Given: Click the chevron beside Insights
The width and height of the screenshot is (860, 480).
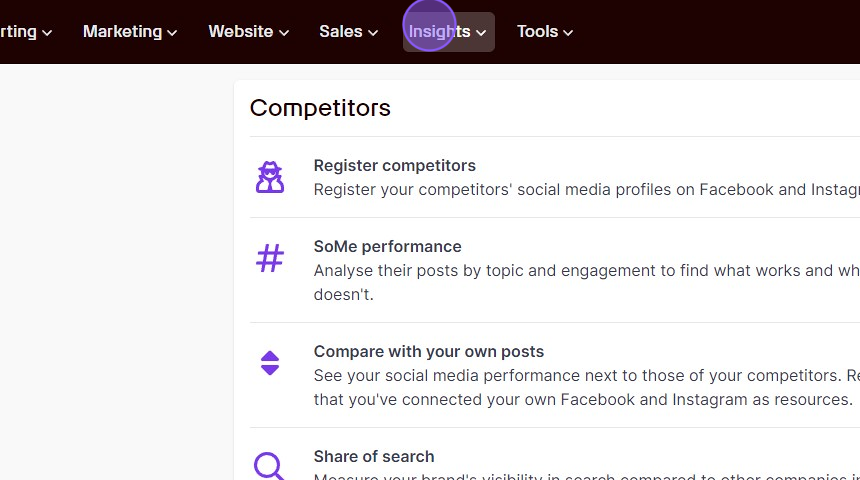Looking at the screenshot, I should pos(481,33).
